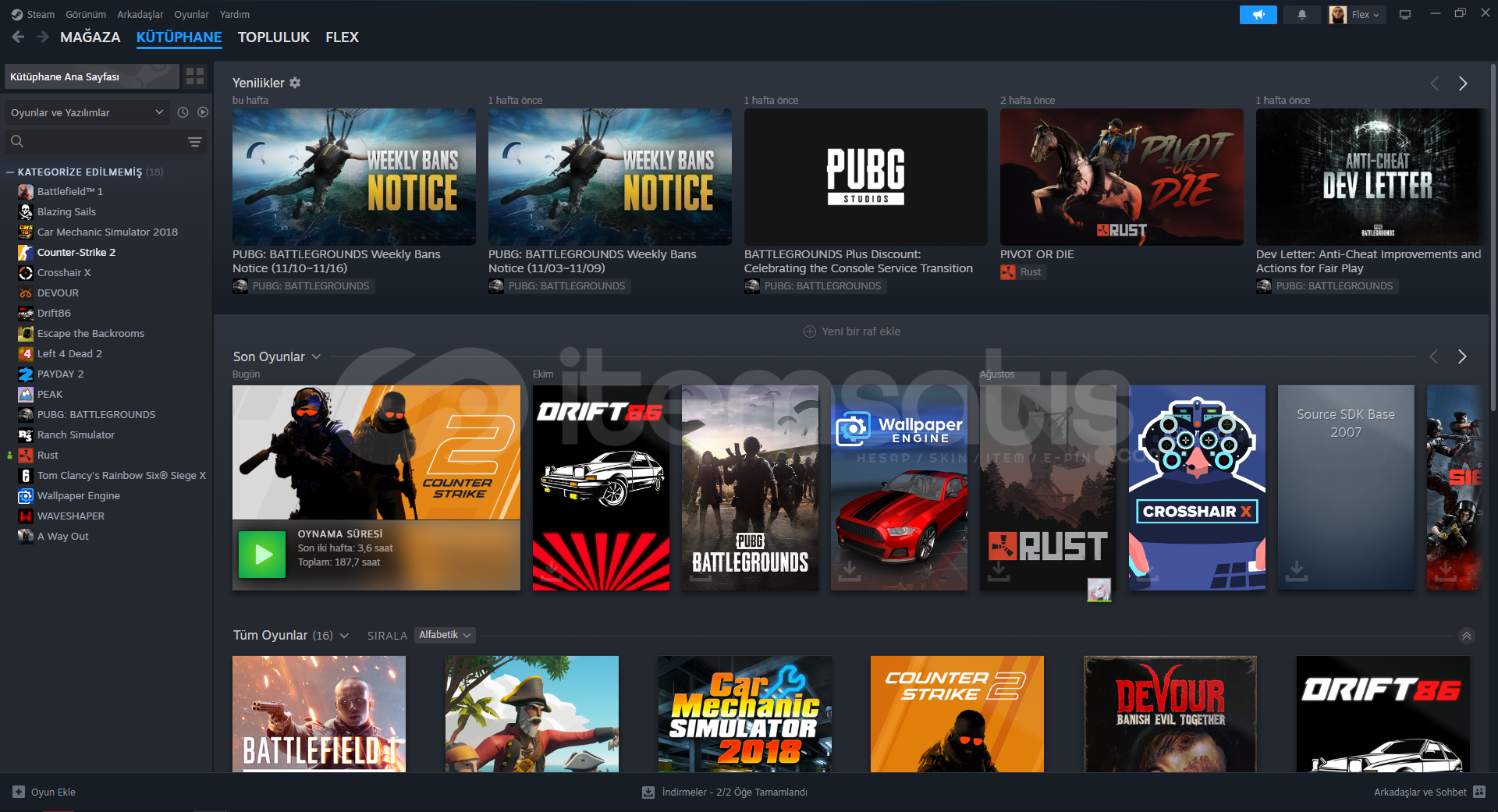Click the PAYDAY 2 sidebar icon
The height and width of the screenshot is (812, 1498).
pyautogui.click(x=26, y=374)
